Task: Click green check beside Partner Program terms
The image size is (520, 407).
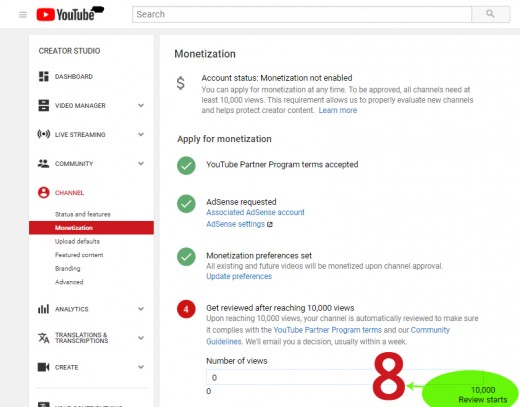Action: [x=186, y=165]
